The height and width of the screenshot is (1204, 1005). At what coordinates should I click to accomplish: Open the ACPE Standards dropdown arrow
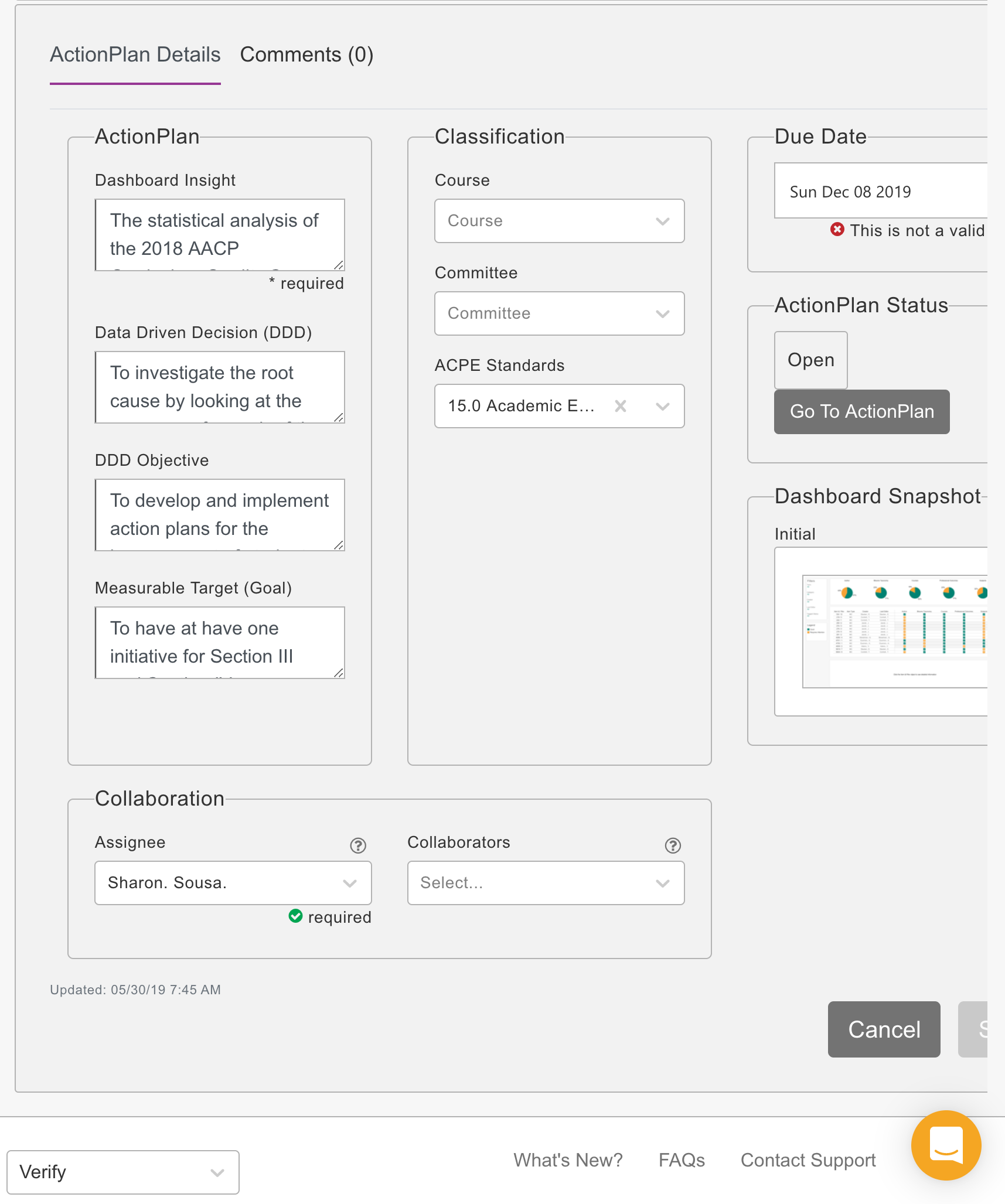click(662, 406)
